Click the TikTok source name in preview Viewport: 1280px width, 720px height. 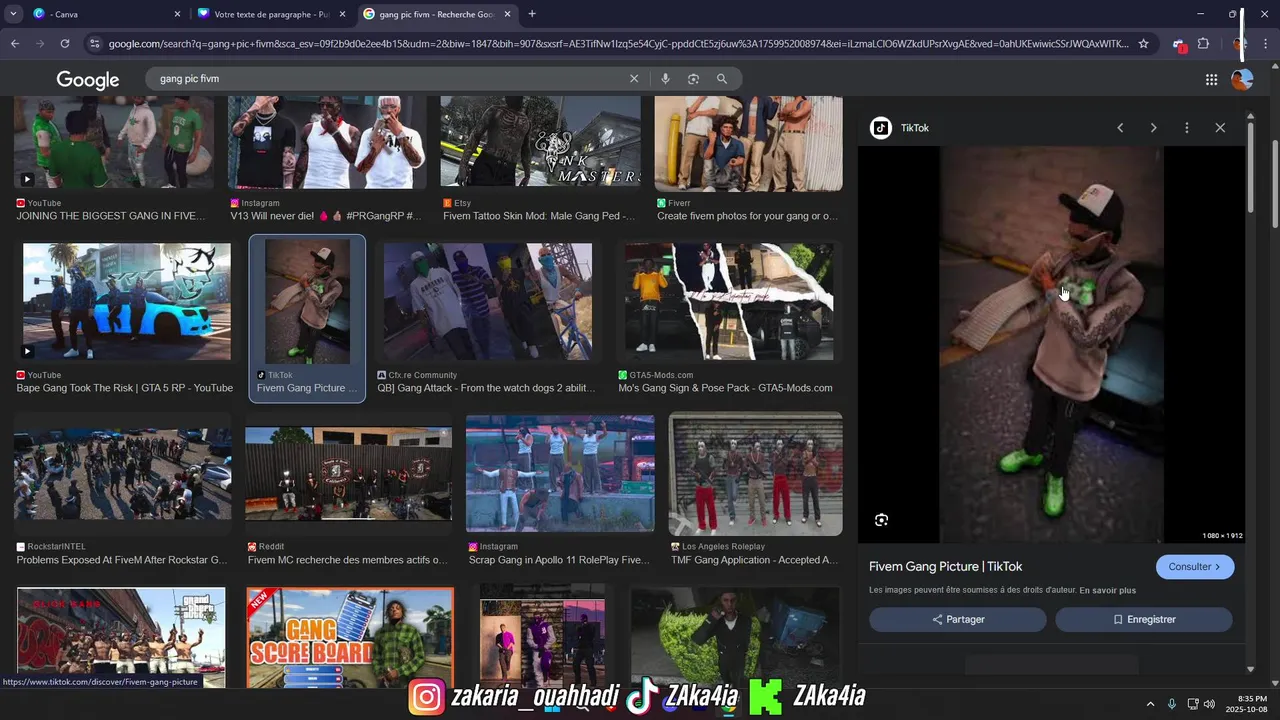click(914, 128)
